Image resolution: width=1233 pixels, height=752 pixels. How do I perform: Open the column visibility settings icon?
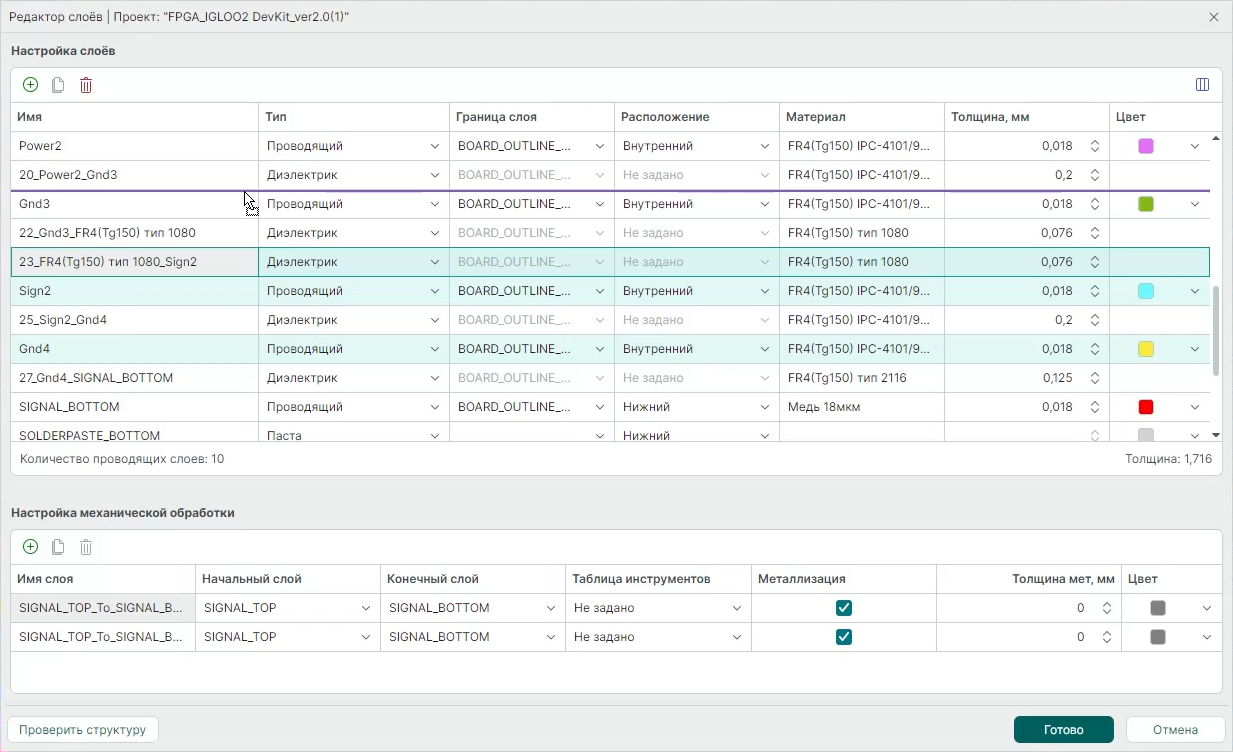[1202, 85]
